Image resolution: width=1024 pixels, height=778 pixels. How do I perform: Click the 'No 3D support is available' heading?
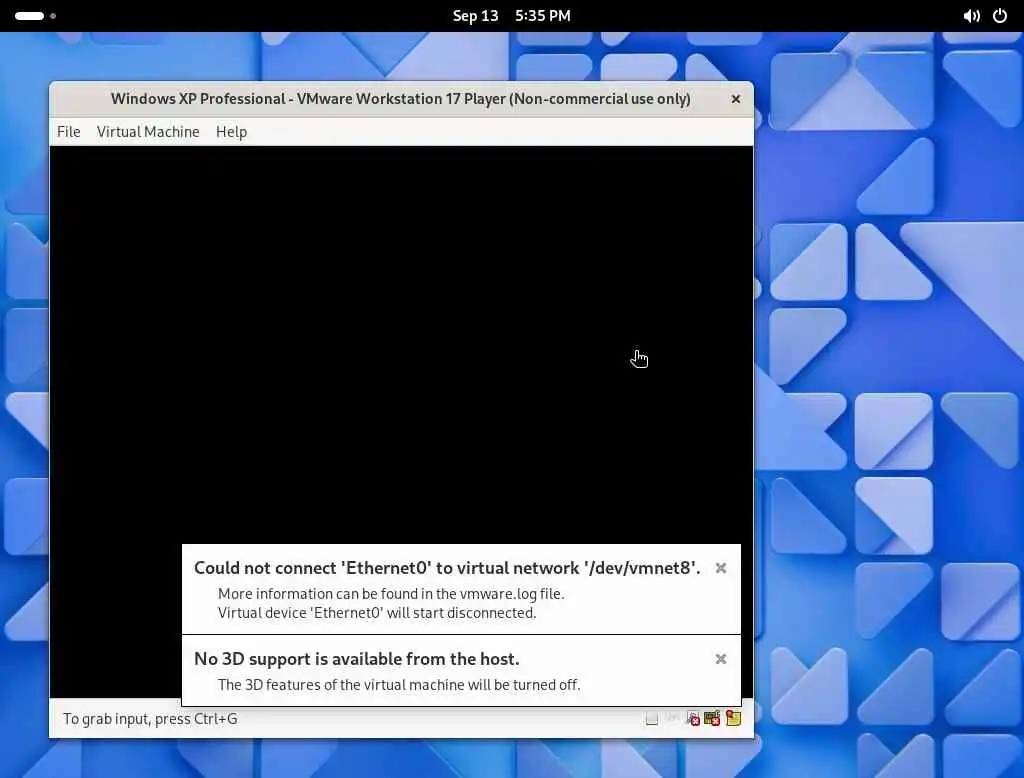[357, 658]
